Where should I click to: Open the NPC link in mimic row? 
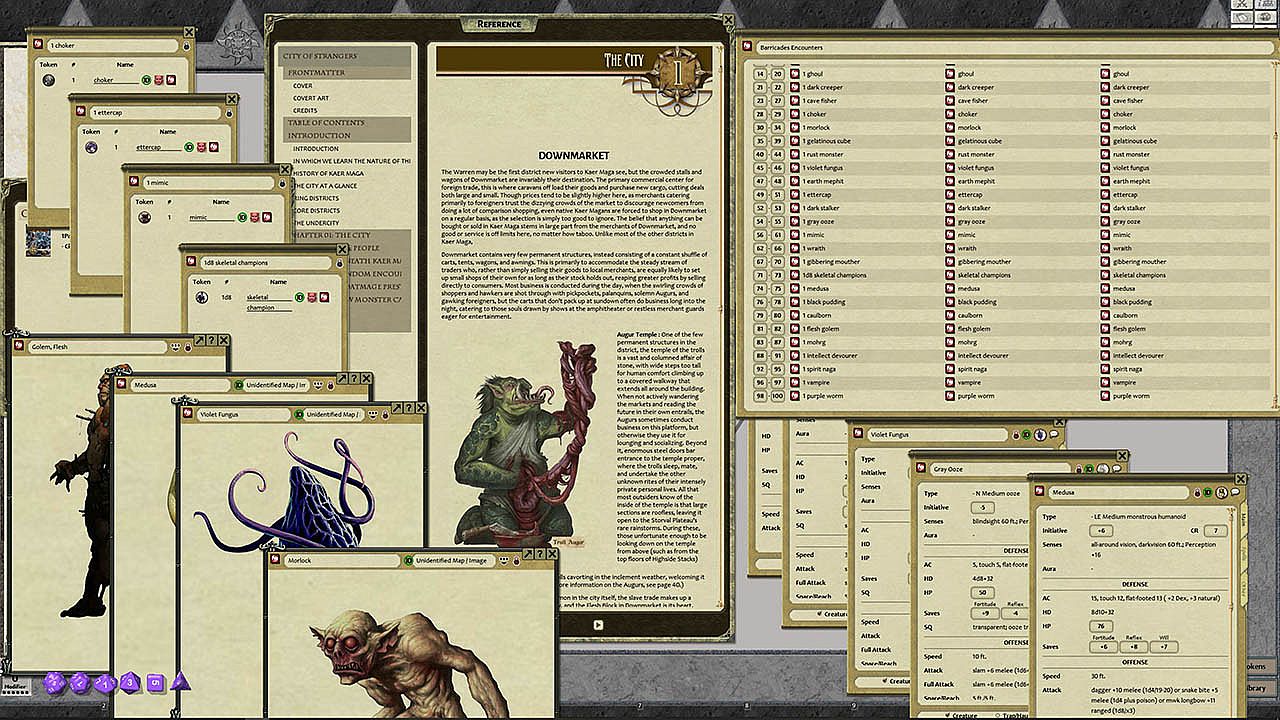(267, 217)
